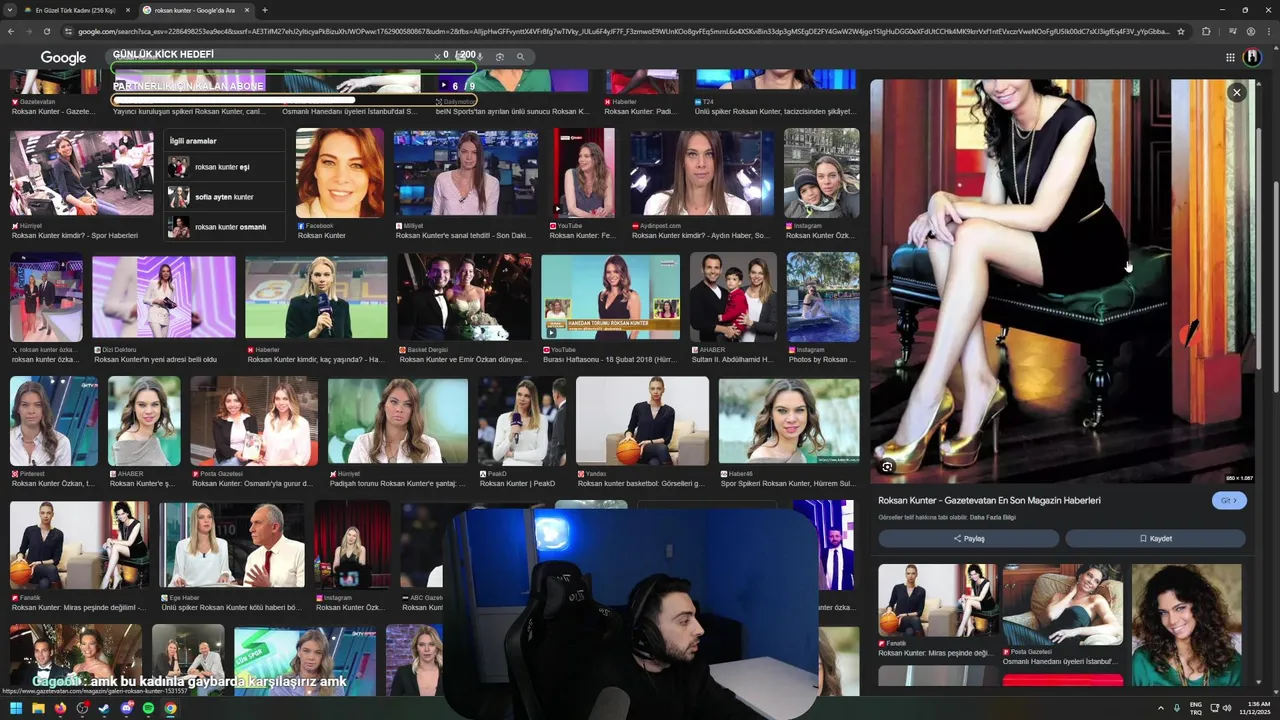This screenshot has height=720, width=1280.
Task: Open the tab search dropdown arrow
Action: 9,10
